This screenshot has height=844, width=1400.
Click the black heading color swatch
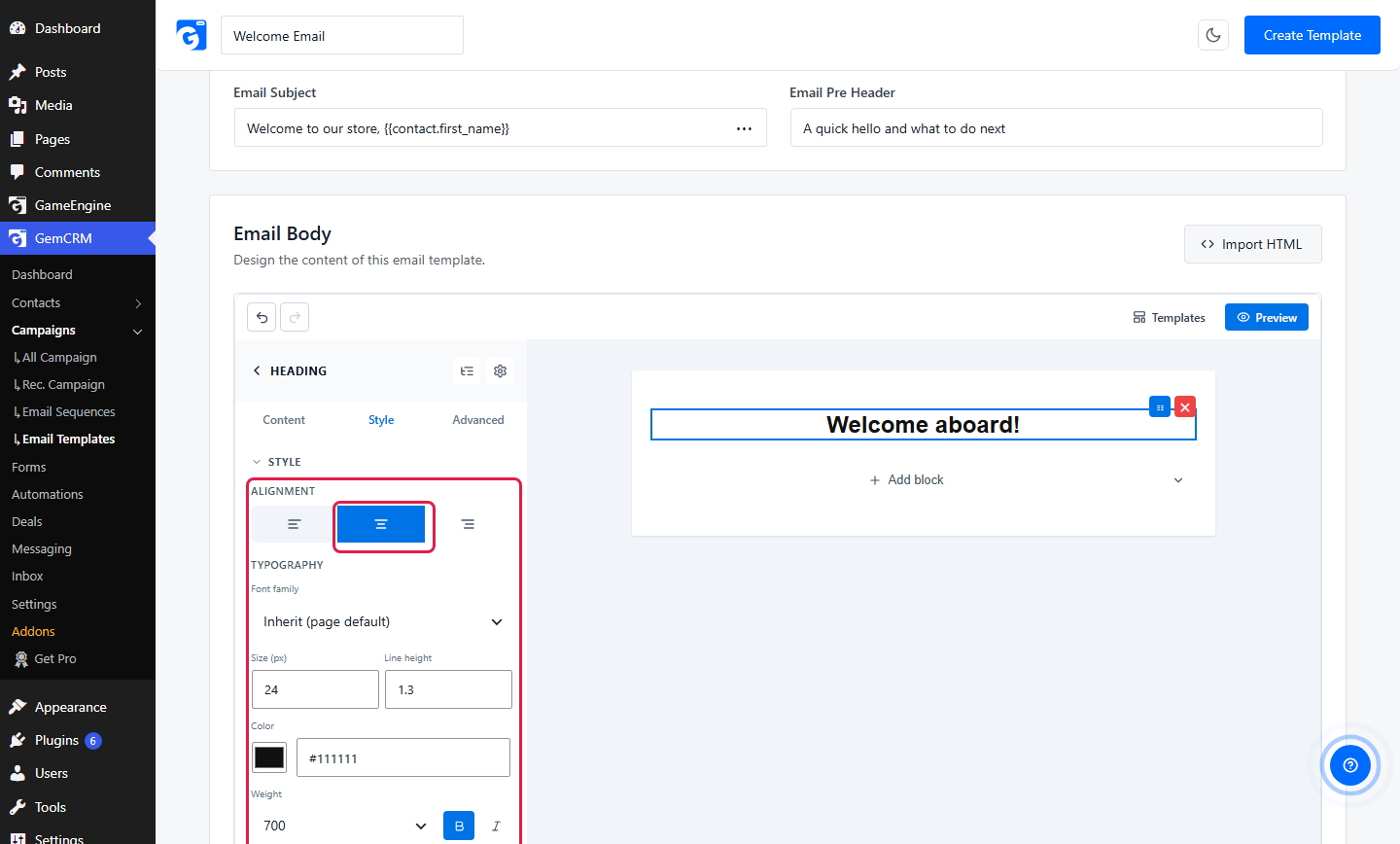[x=269, y=757]
